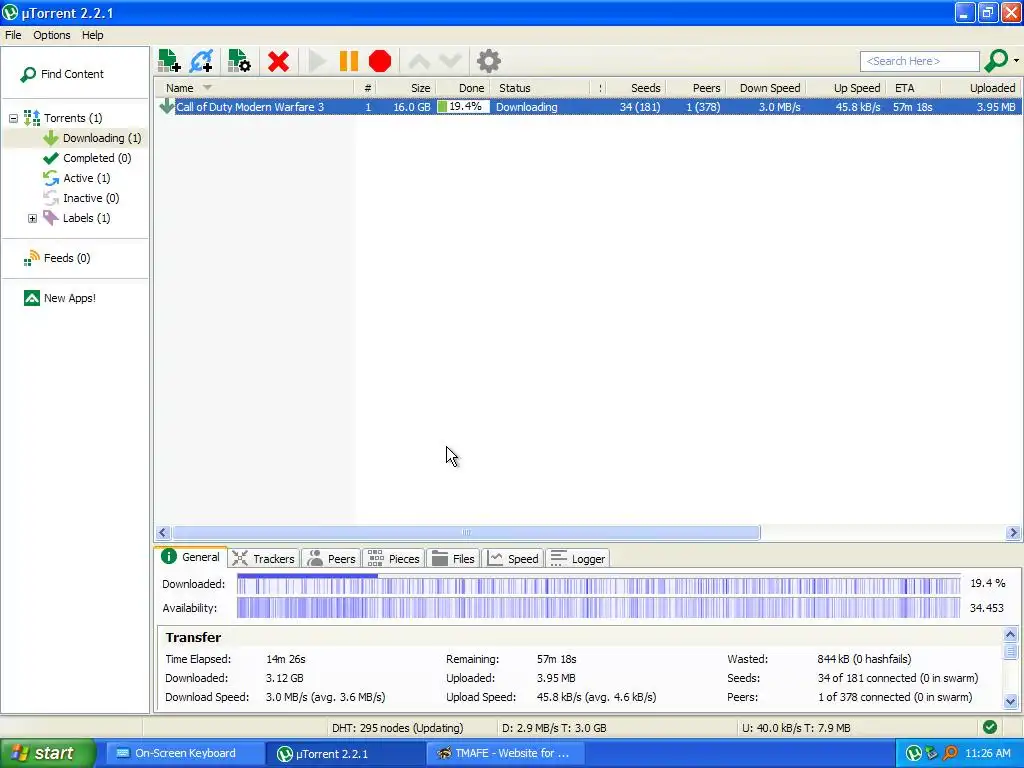
Task: Select Labels (1) in the sidebar
Action: [86, 218]
